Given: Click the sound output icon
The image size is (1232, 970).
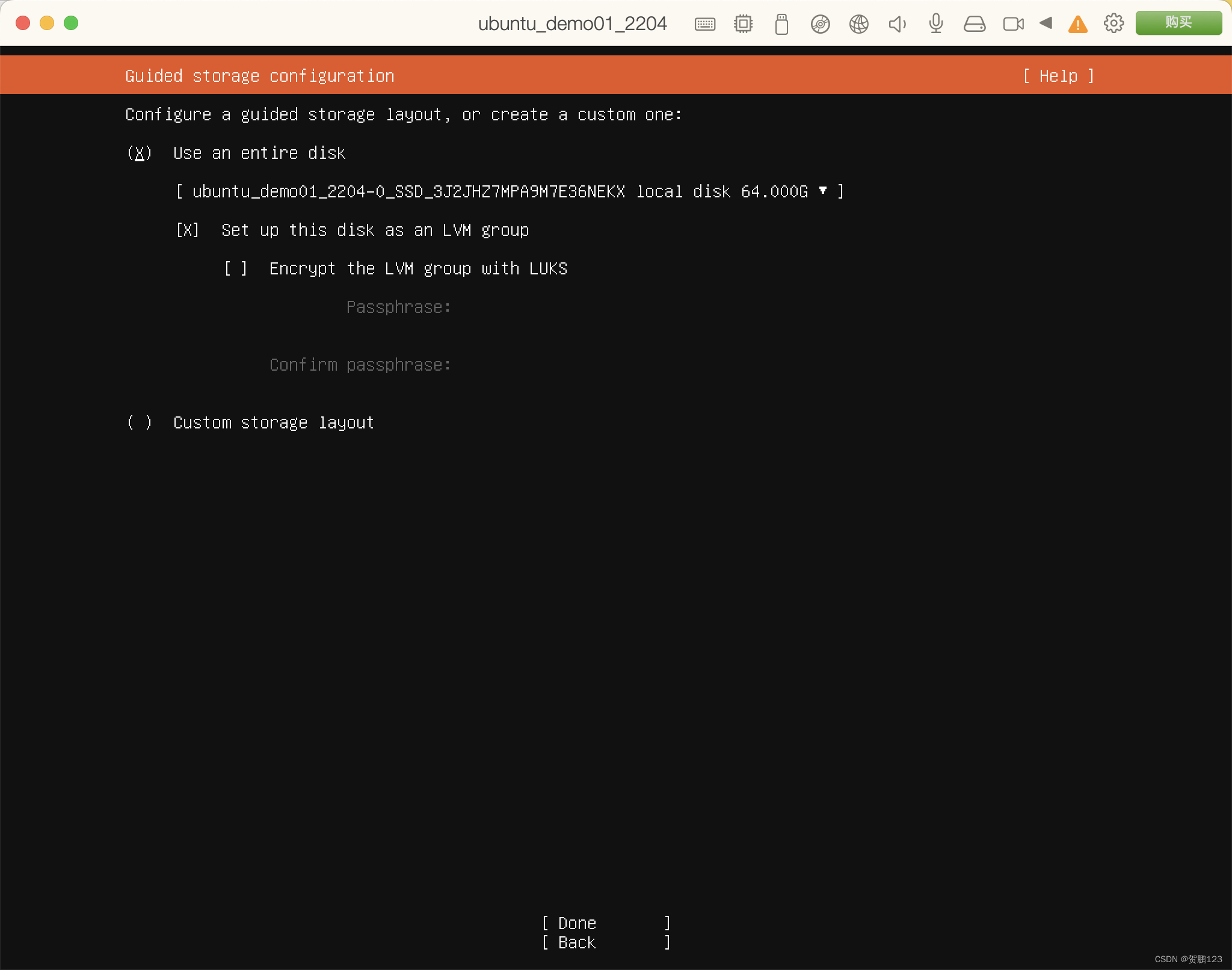Looking at the screenshot, I should coord(896,23).
